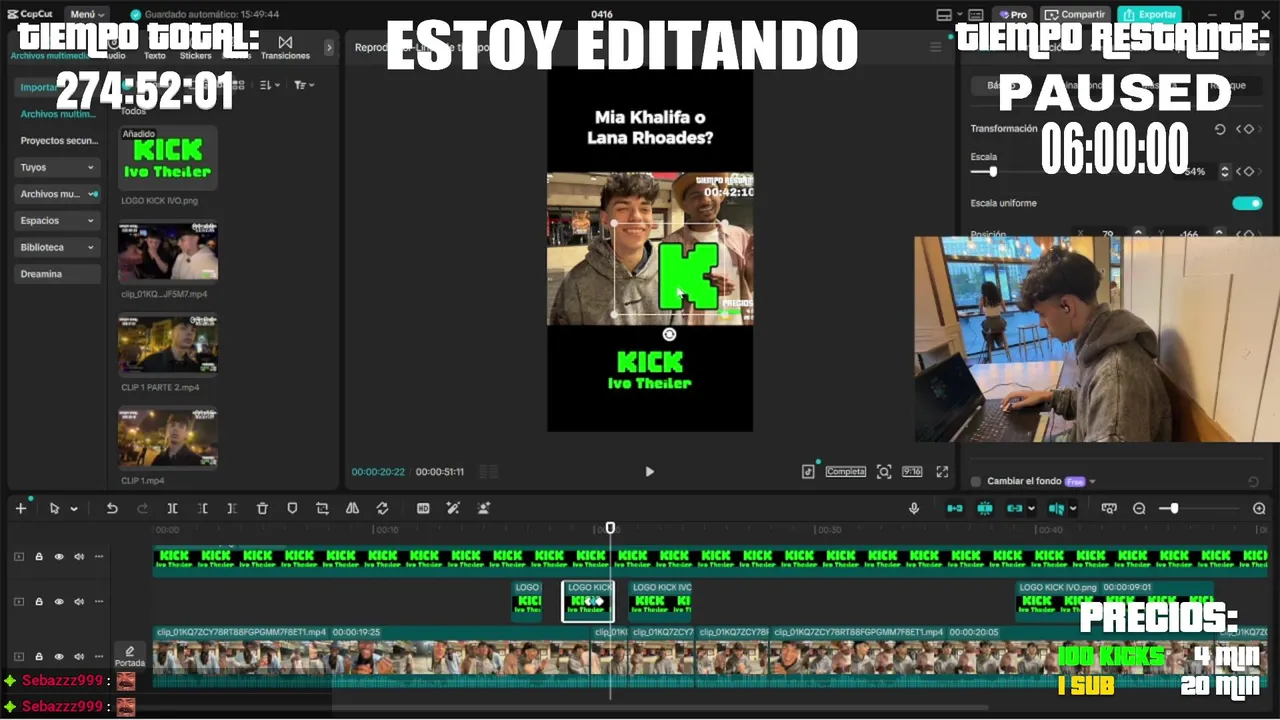1280x720 pixels.
Task: Open Dreamina in the sidebar
Action: point(58,274)
